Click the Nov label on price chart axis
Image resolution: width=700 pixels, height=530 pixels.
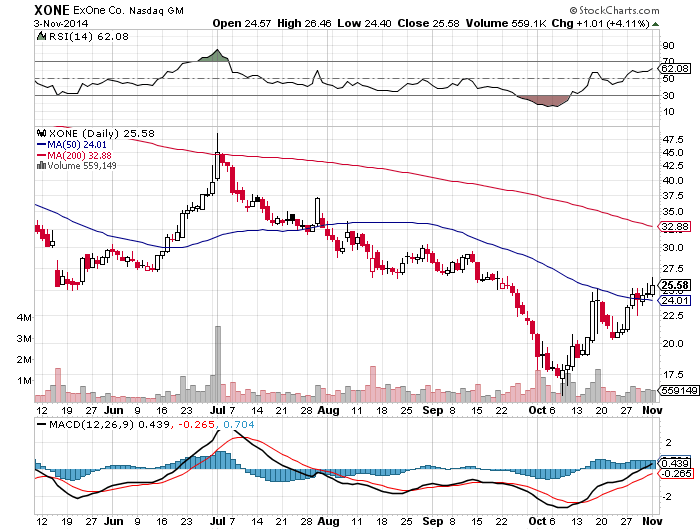click(x=652, y=410)
